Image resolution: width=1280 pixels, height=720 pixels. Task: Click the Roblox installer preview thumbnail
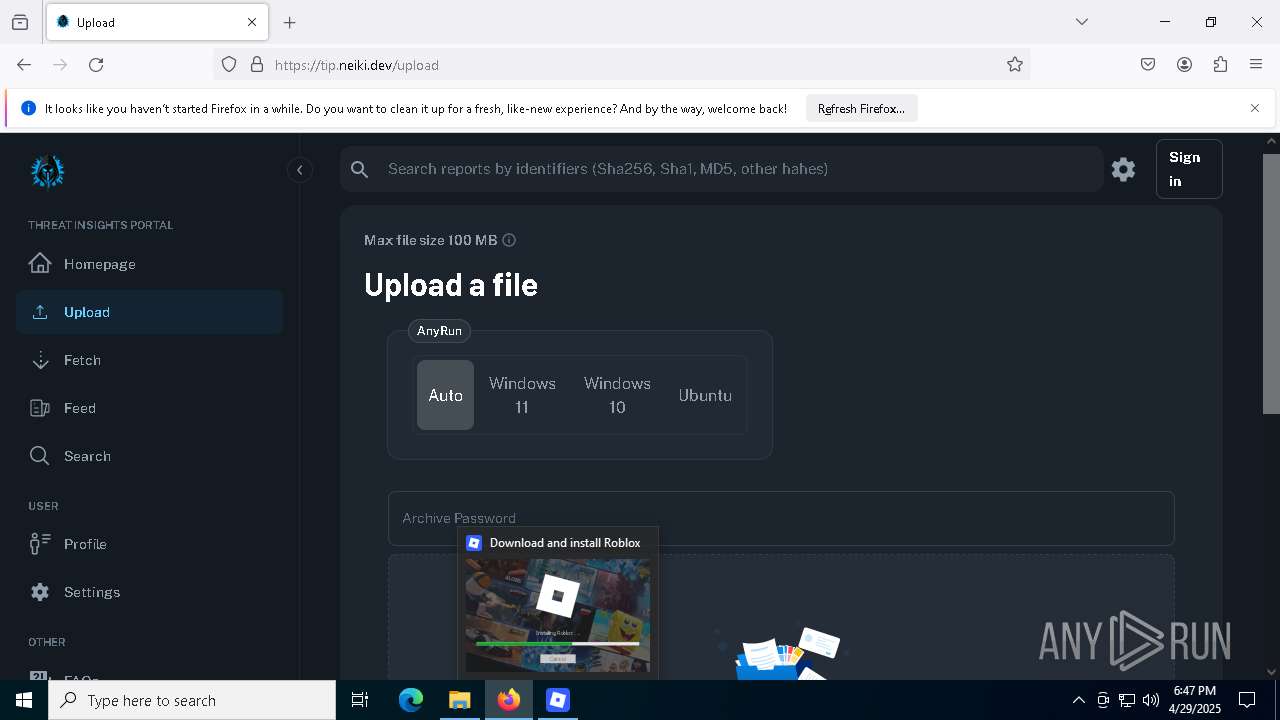click(x=558, y=615)
